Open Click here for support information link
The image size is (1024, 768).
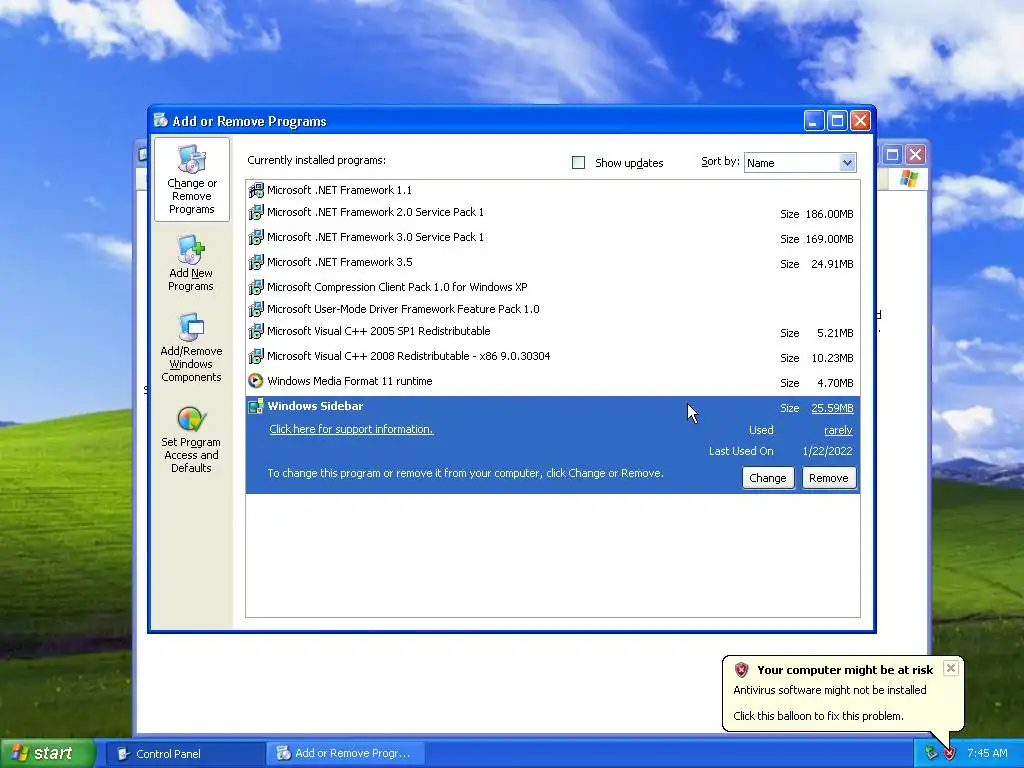coord(351,429)
